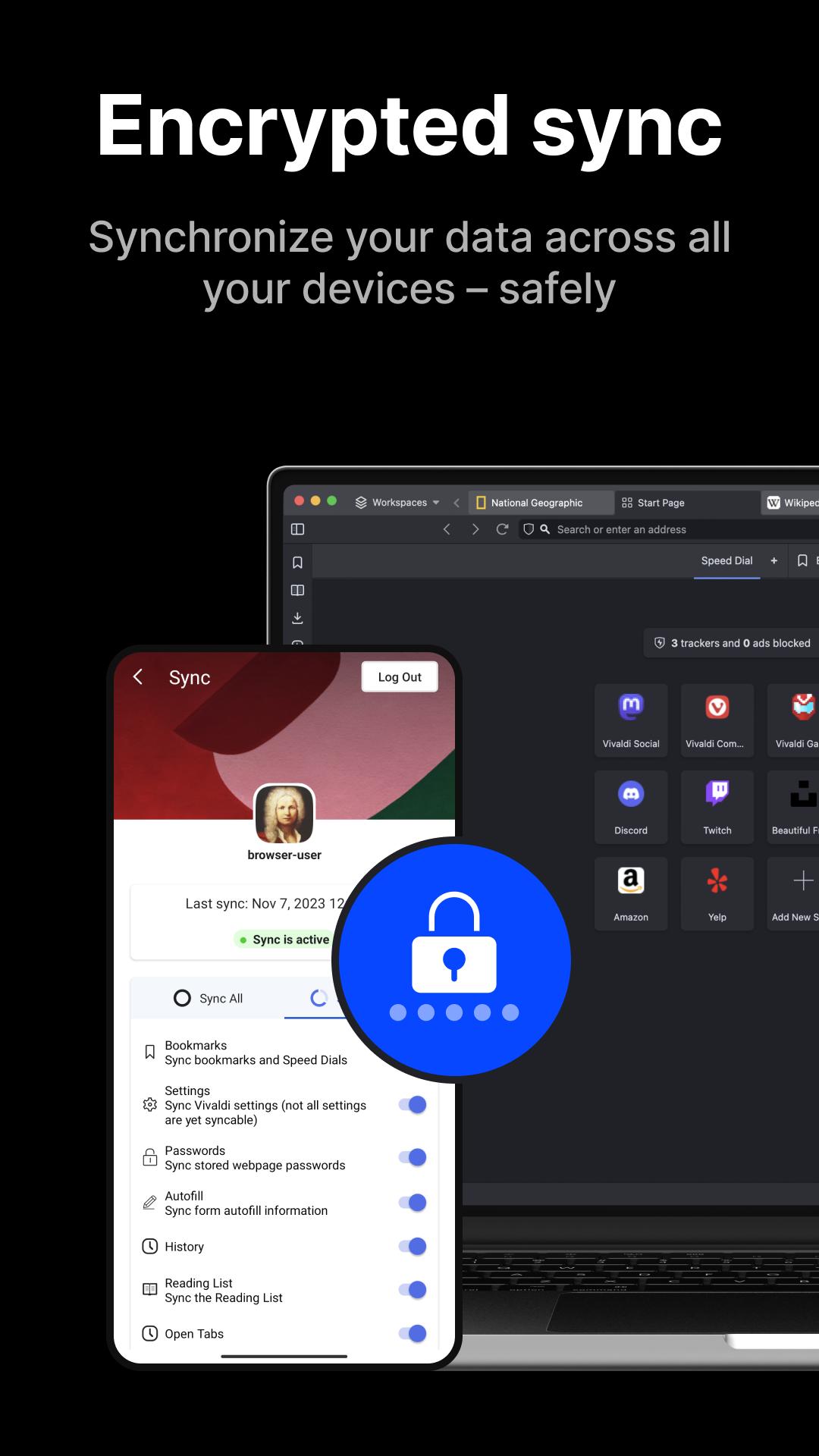This screenshot has height=1456, width=819.
Task: Open the Amazon speed dial
Action: (x=631, y=893)
